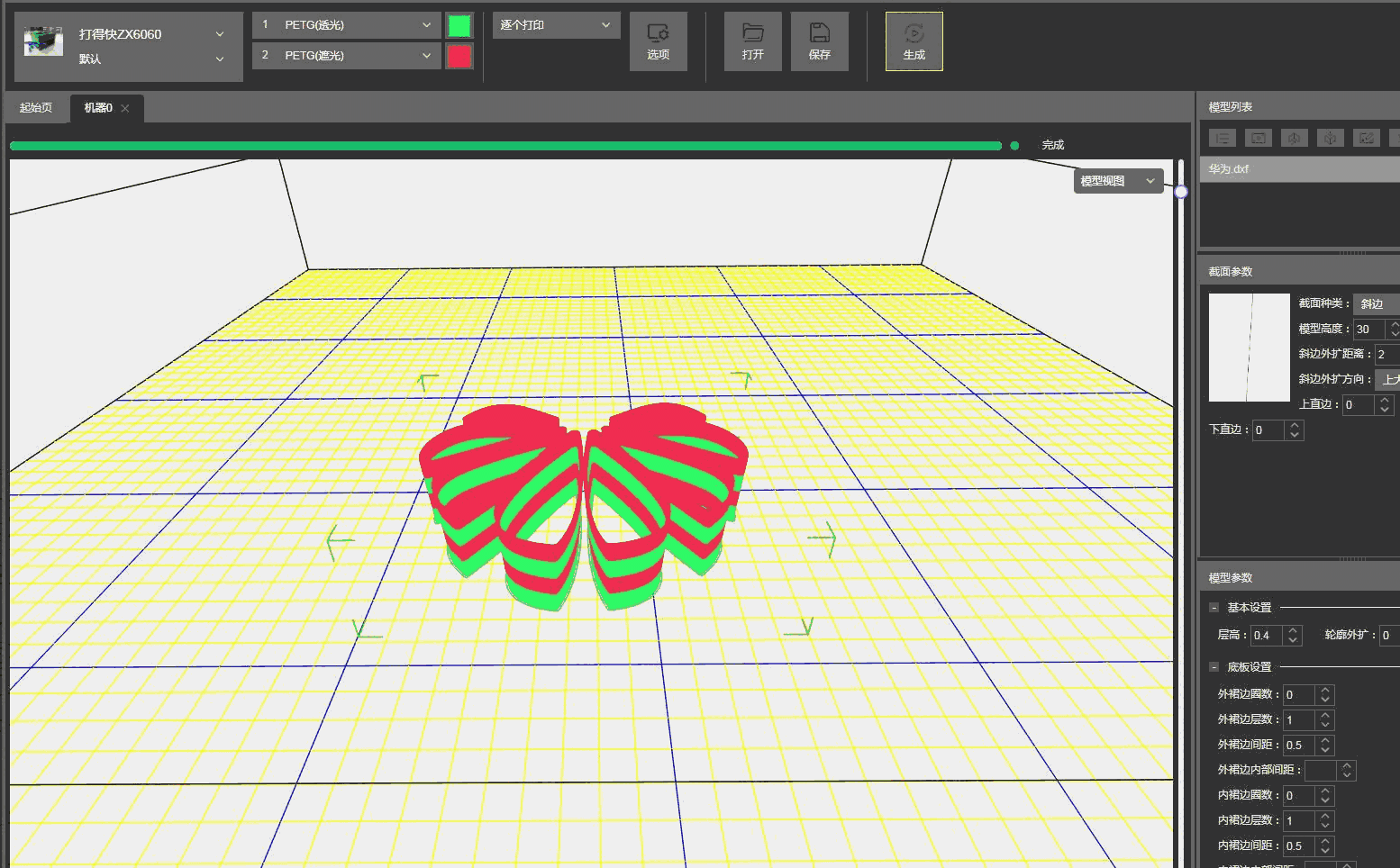Click the edit icon in 模型列表 toolbar
The image size is (1400, 868).
coord(1367,138)
